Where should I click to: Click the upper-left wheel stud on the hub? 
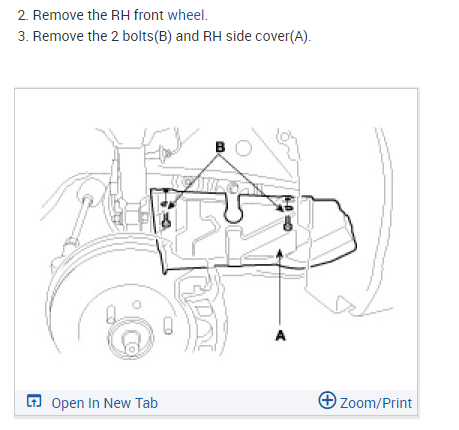pyautogui.click(x=111, y=314)
